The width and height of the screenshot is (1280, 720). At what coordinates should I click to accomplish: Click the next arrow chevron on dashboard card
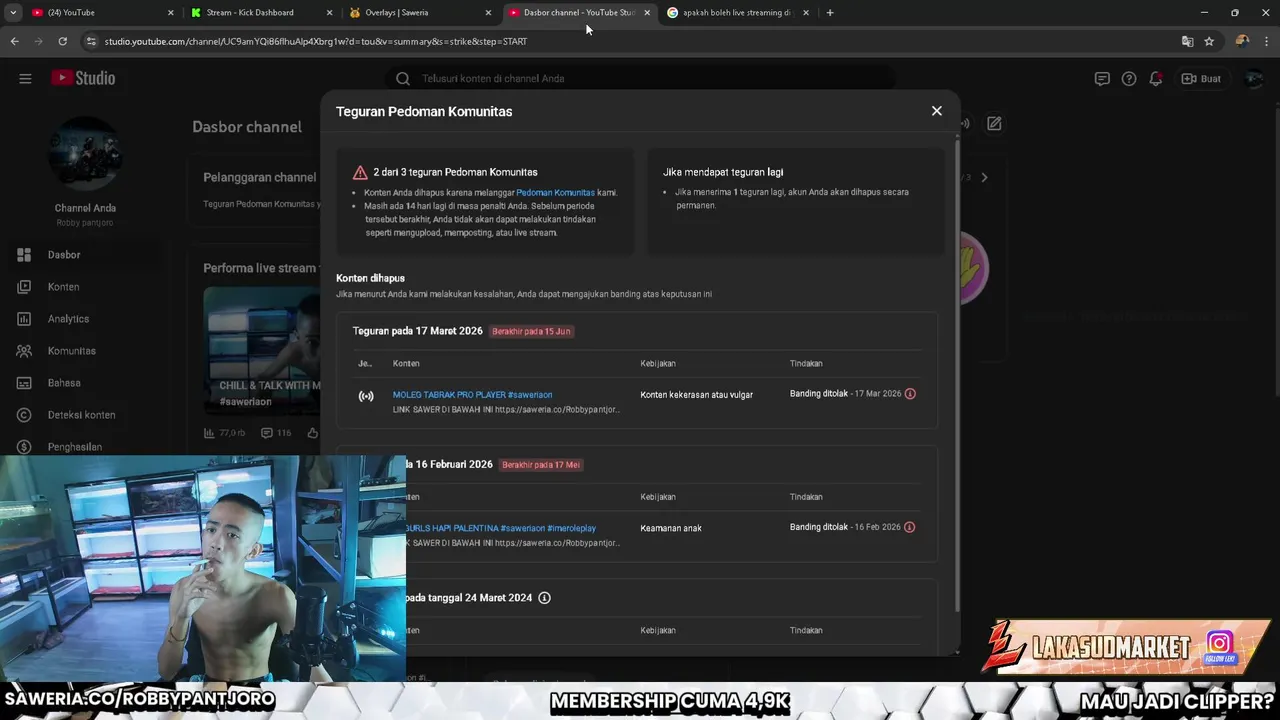(984, 177)
